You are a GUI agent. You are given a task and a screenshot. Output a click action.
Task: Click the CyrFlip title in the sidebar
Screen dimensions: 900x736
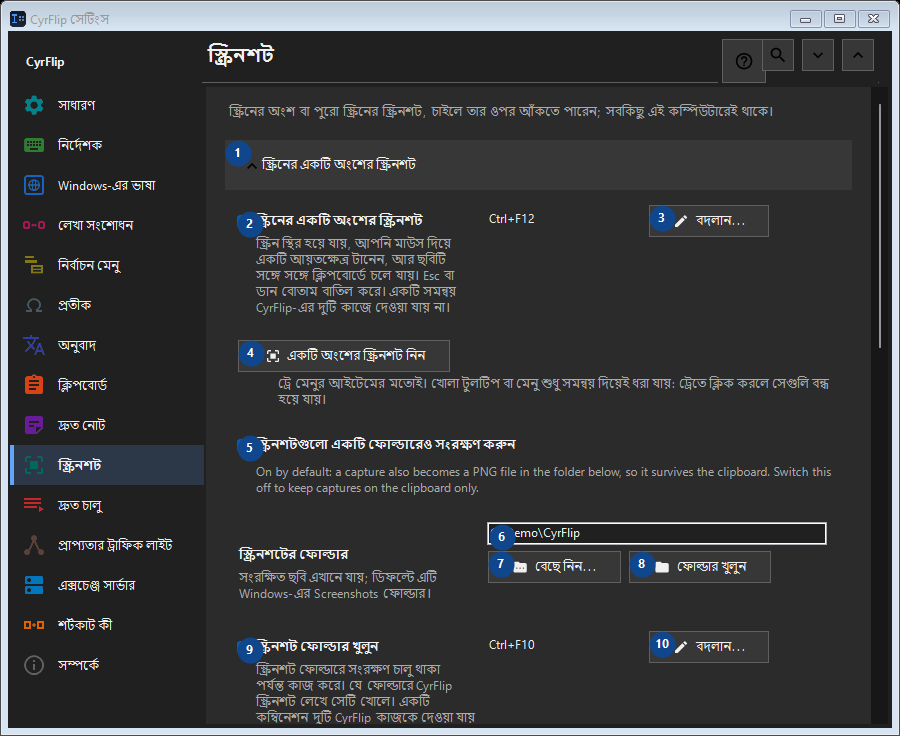click(x=45, y=62)
